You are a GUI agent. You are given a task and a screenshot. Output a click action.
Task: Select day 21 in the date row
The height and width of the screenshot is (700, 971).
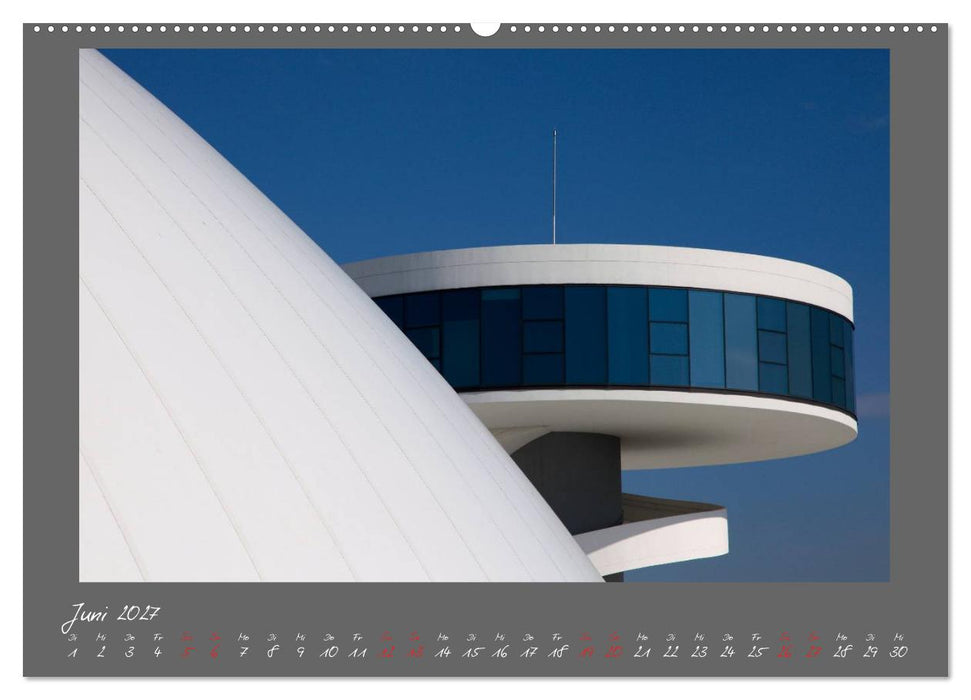pyautogui.click(x=642, y=652)
